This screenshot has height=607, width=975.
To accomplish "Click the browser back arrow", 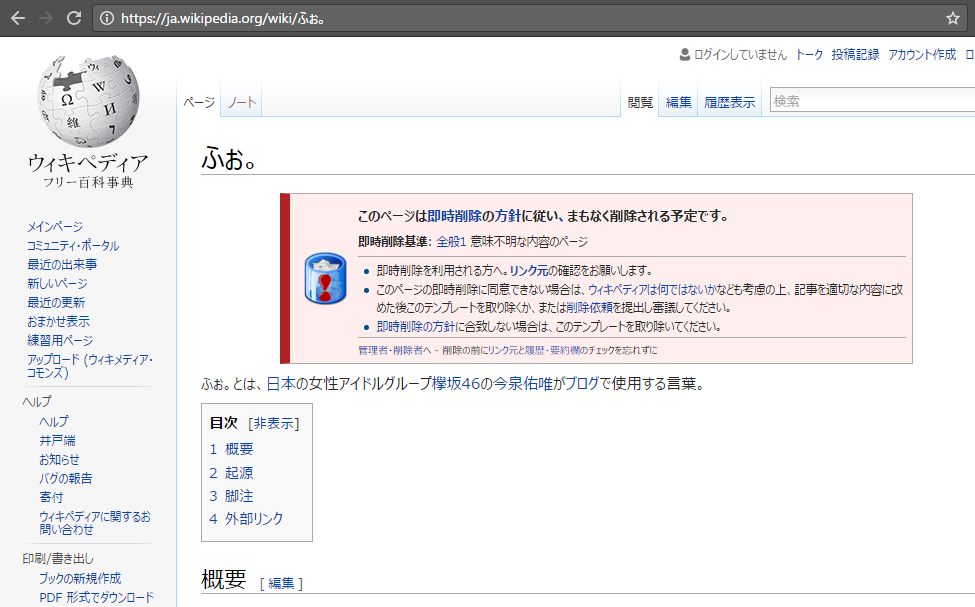I will (x=17, y=18).
